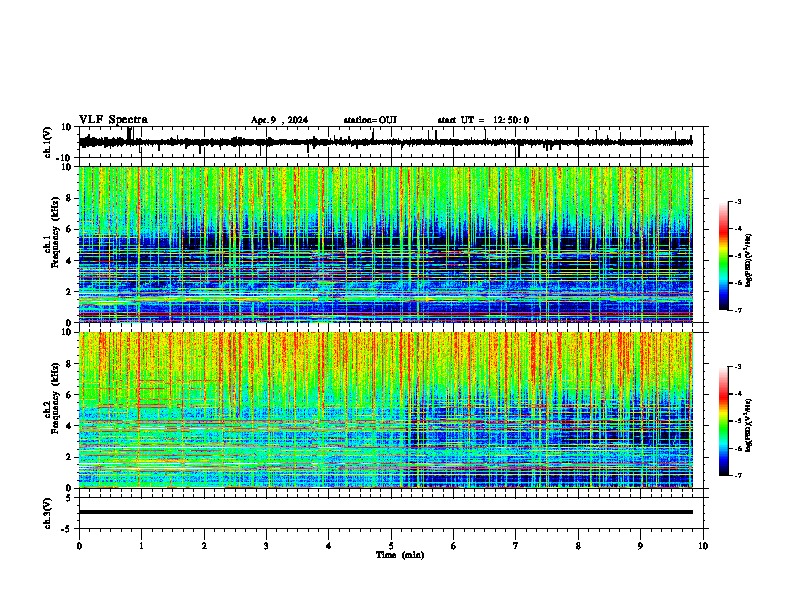Click the ch.2 spectrogram panel

[x=385, y=410]
